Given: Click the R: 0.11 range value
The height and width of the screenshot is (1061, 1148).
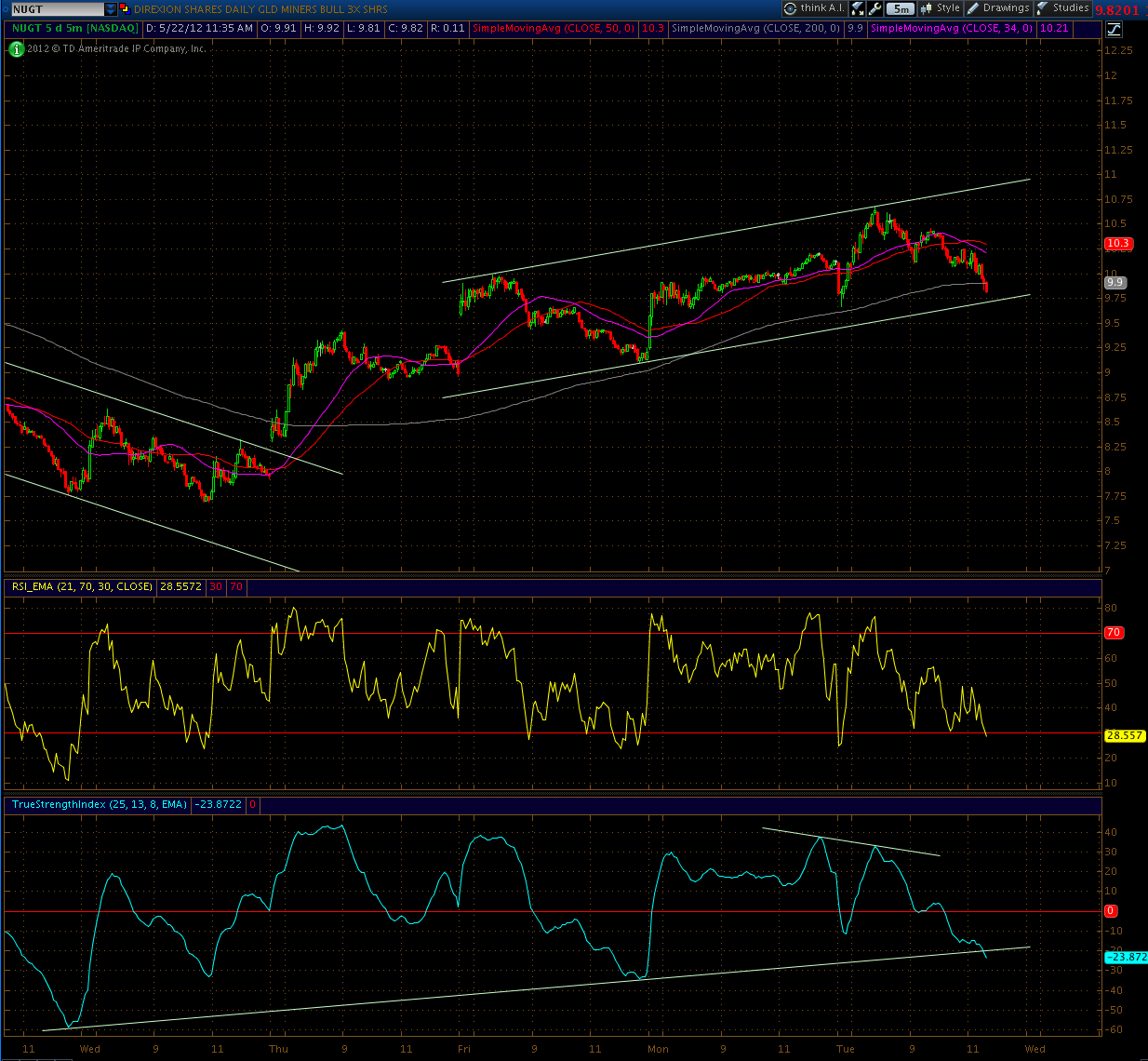Looking at the screenshot, I should pos(447,28).
